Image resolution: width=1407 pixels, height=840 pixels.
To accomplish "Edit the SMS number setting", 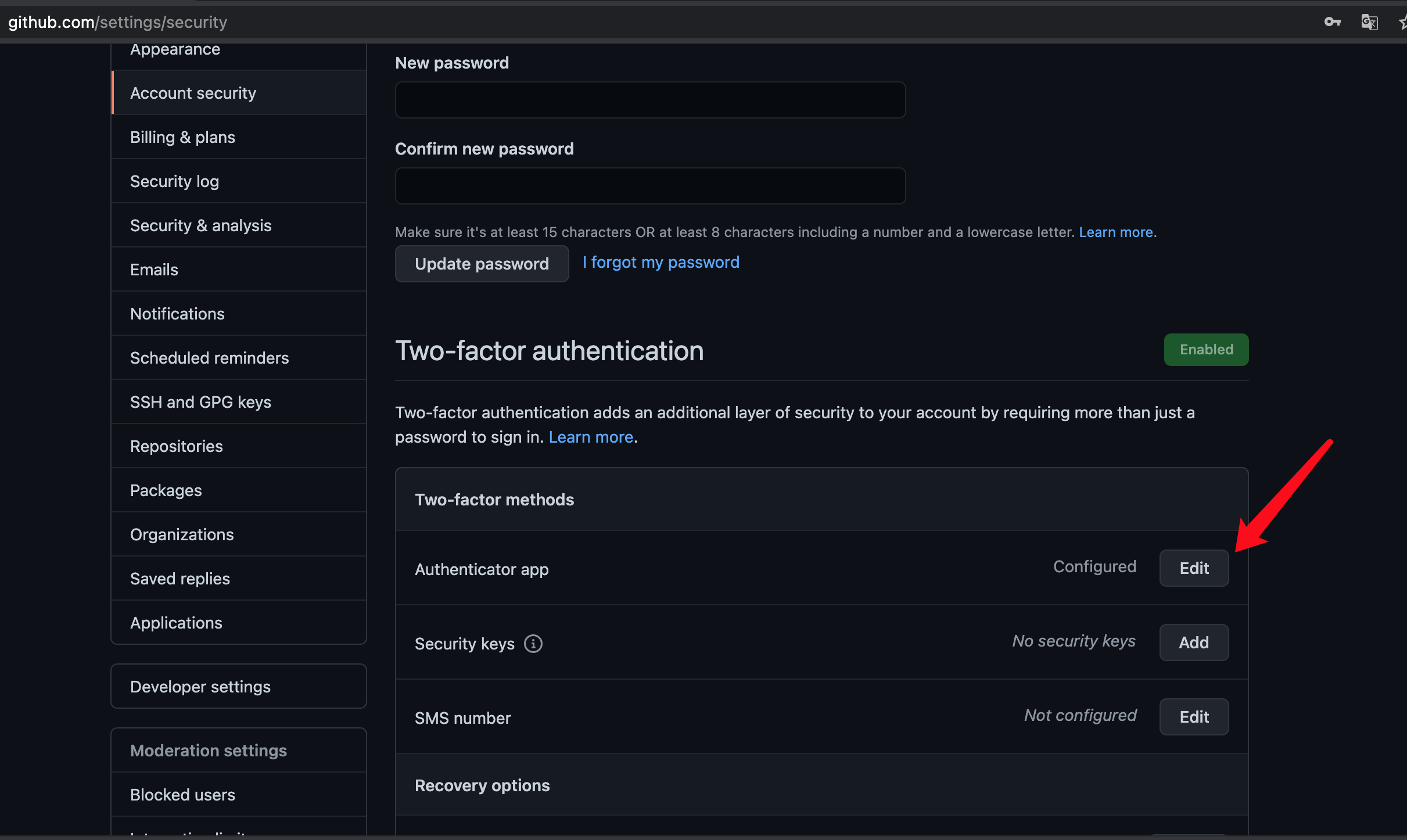I will pos(1194,717).
